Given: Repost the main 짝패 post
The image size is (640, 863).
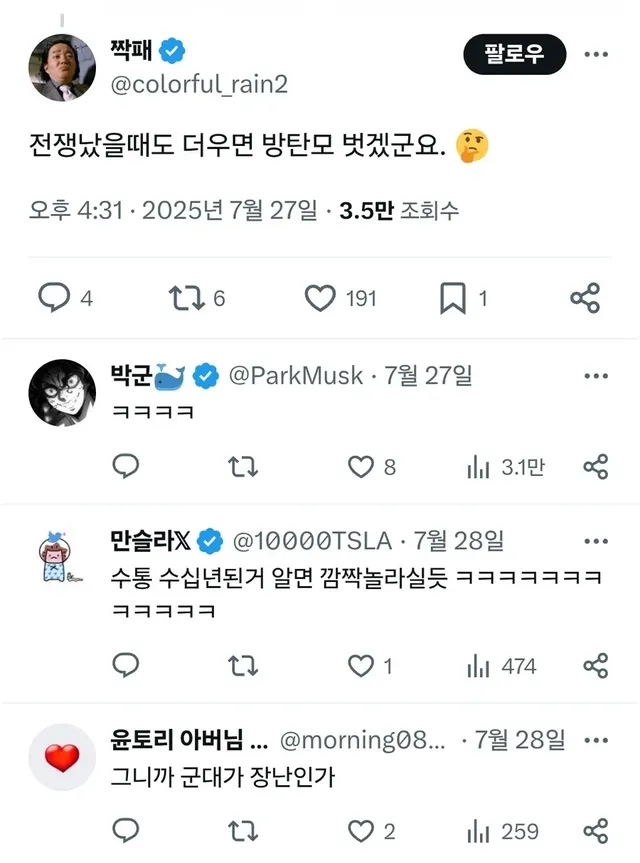Looking at the screenshot, I should 186,297.
